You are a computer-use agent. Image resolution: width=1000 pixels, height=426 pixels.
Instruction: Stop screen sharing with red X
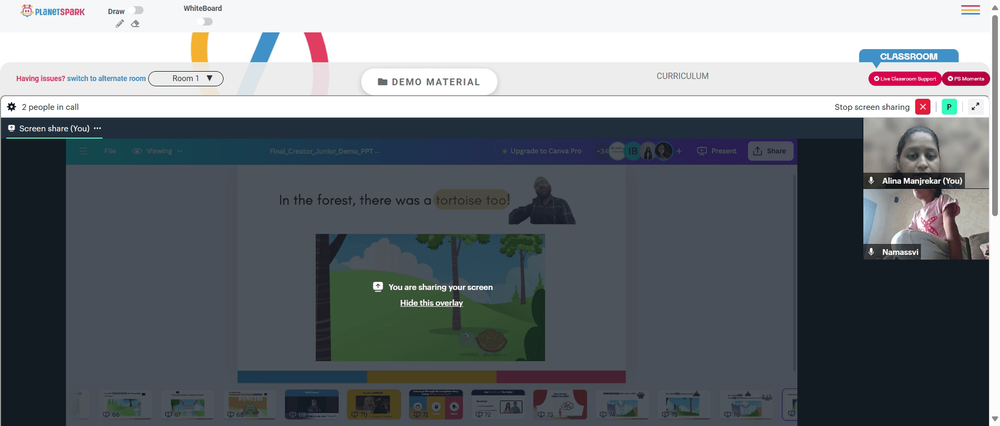tap(922, 107)
